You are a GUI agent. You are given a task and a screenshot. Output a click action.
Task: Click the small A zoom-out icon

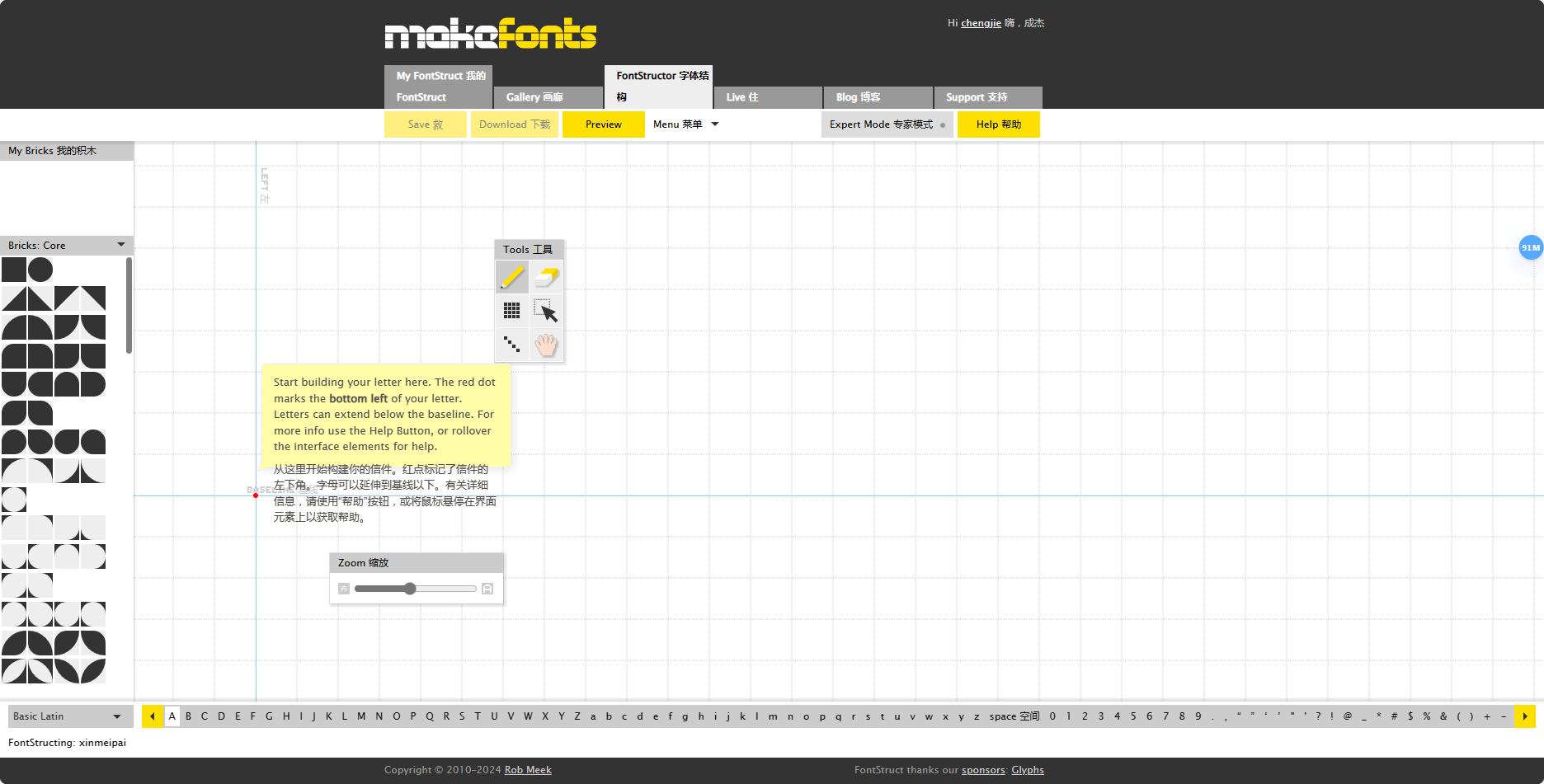344,588
